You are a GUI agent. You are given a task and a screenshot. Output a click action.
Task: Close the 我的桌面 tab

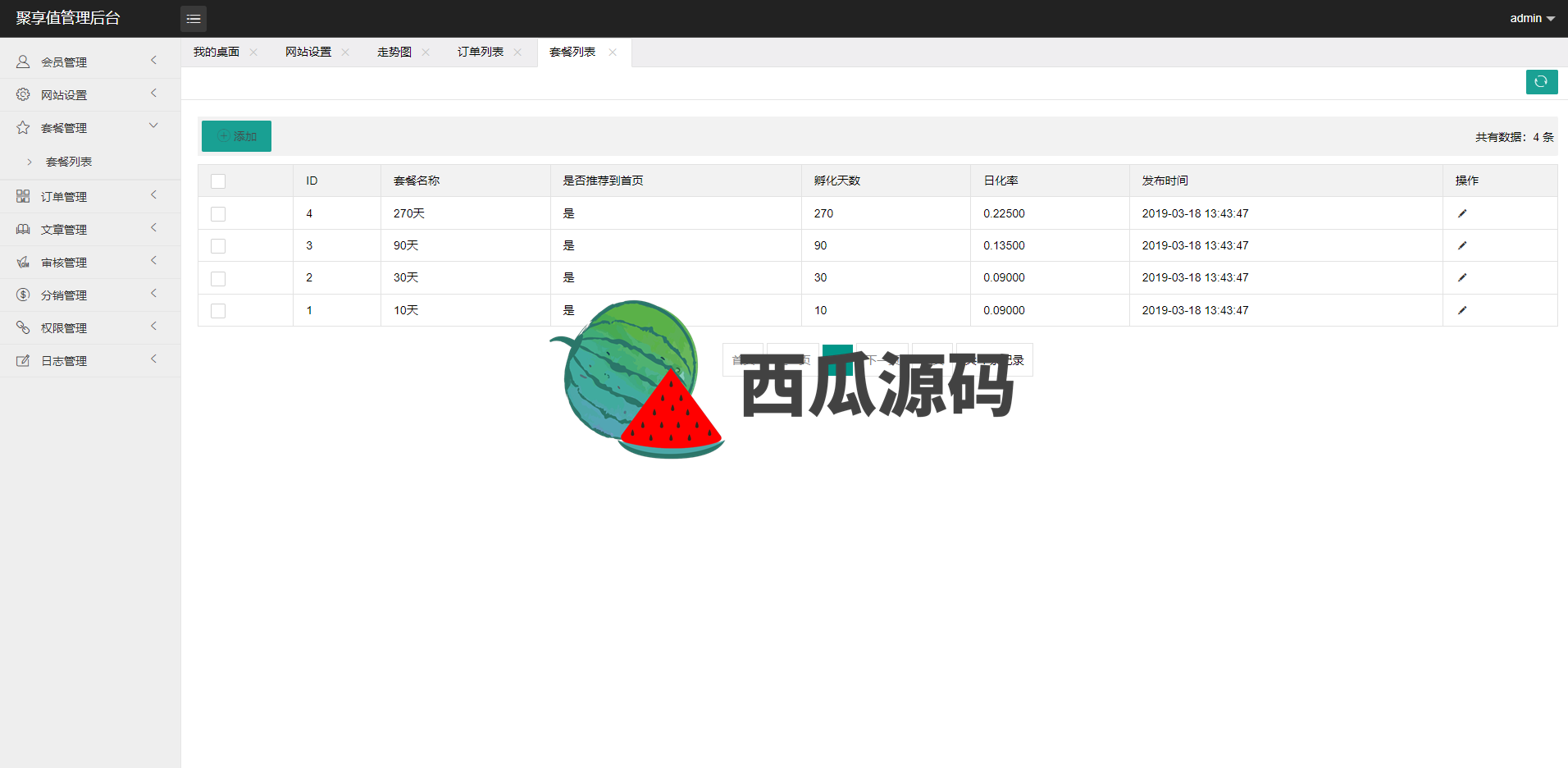pos(253,52)
